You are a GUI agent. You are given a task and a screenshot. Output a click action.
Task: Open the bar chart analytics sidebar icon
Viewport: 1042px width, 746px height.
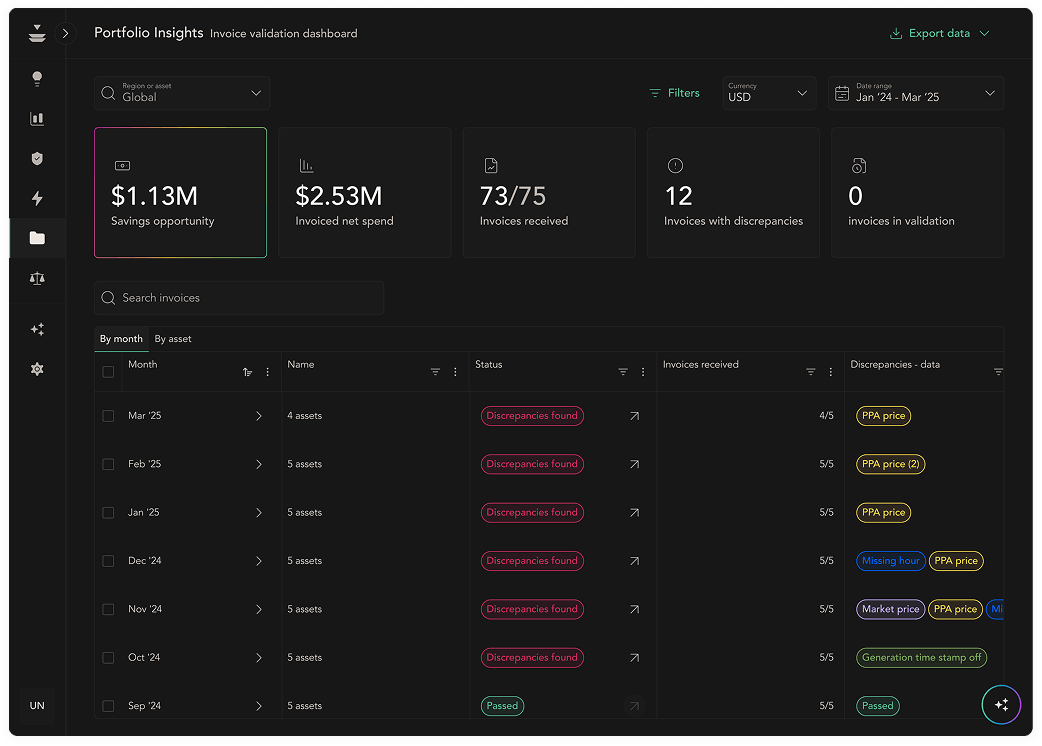click(37, 119)
